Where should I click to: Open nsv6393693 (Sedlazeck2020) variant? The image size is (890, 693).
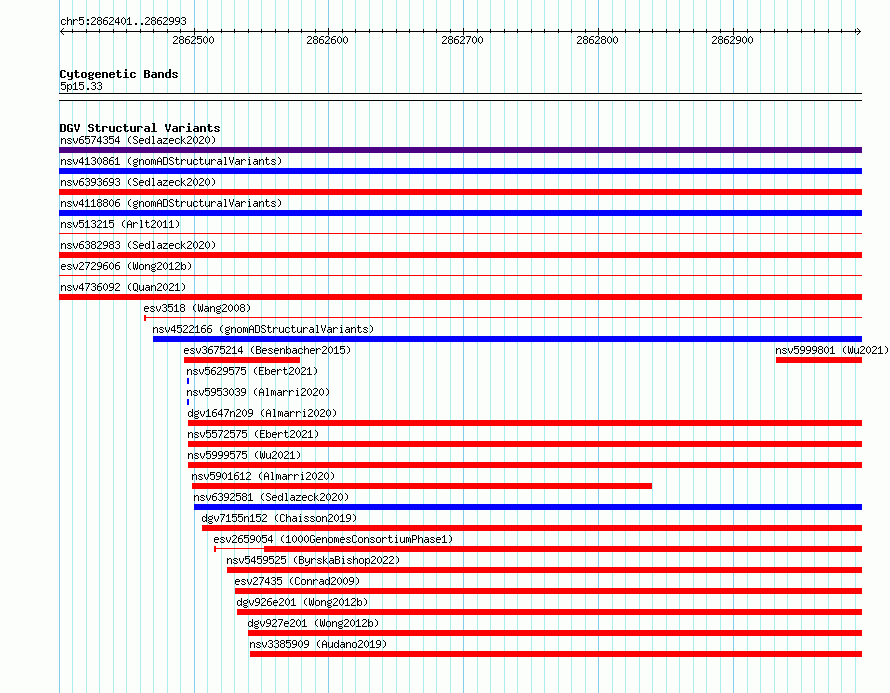coord(138,182)
